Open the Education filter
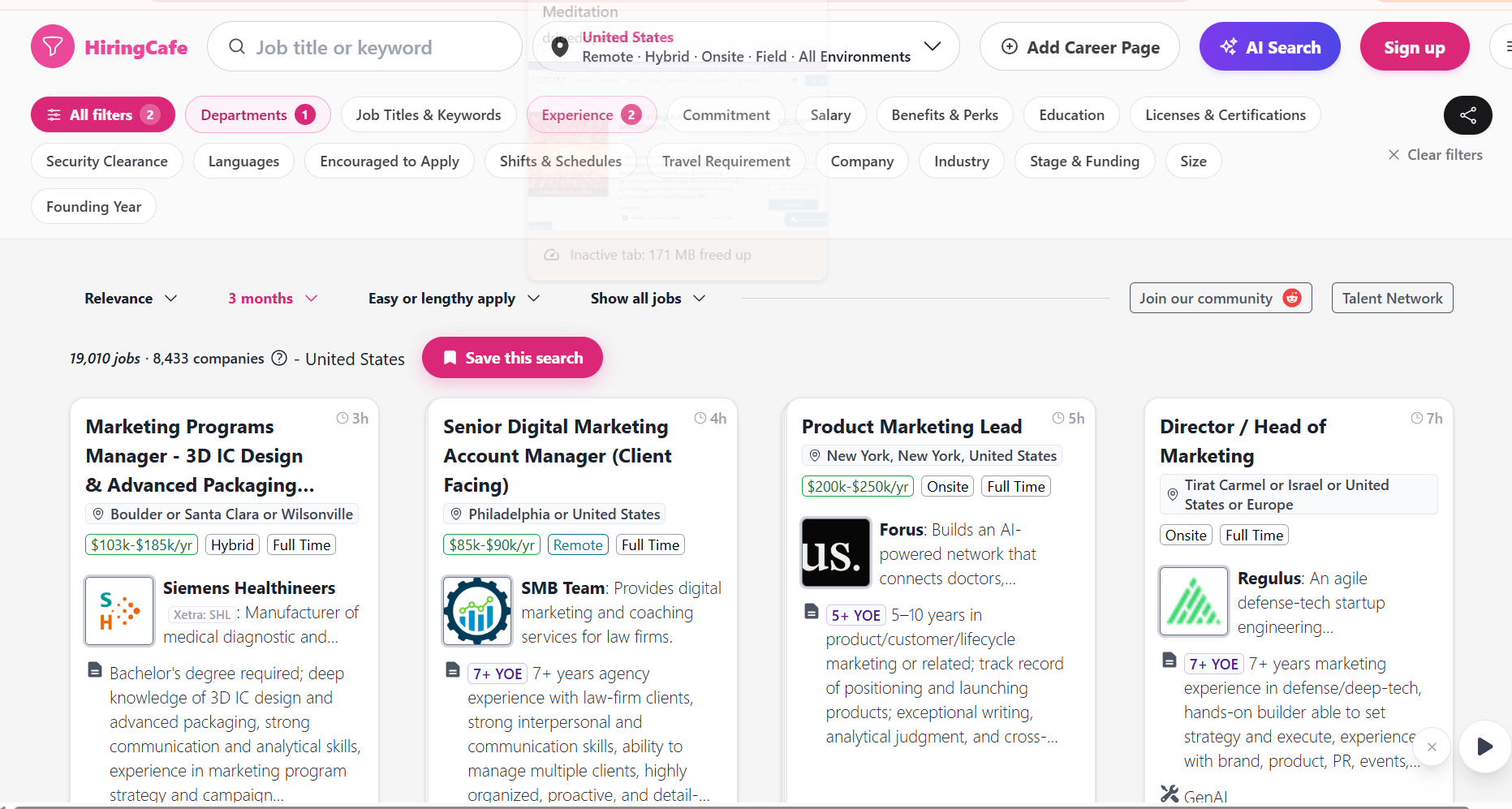 click(x=1071, y=115)
